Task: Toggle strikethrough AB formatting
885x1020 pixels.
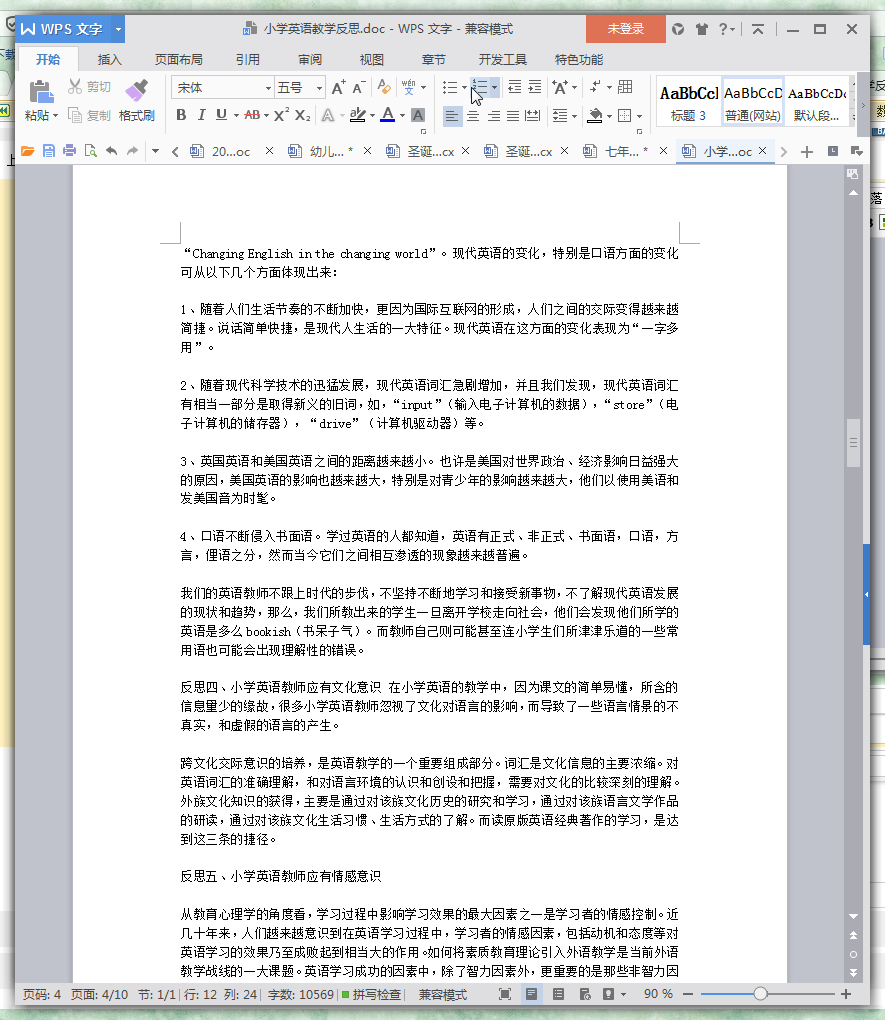Action: pyautogui.click(x=252, y=115)
